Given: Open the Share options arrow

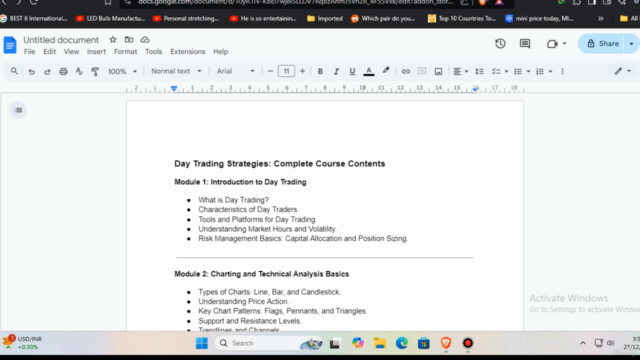Looking at the screenshot, I should click(631, 44).
